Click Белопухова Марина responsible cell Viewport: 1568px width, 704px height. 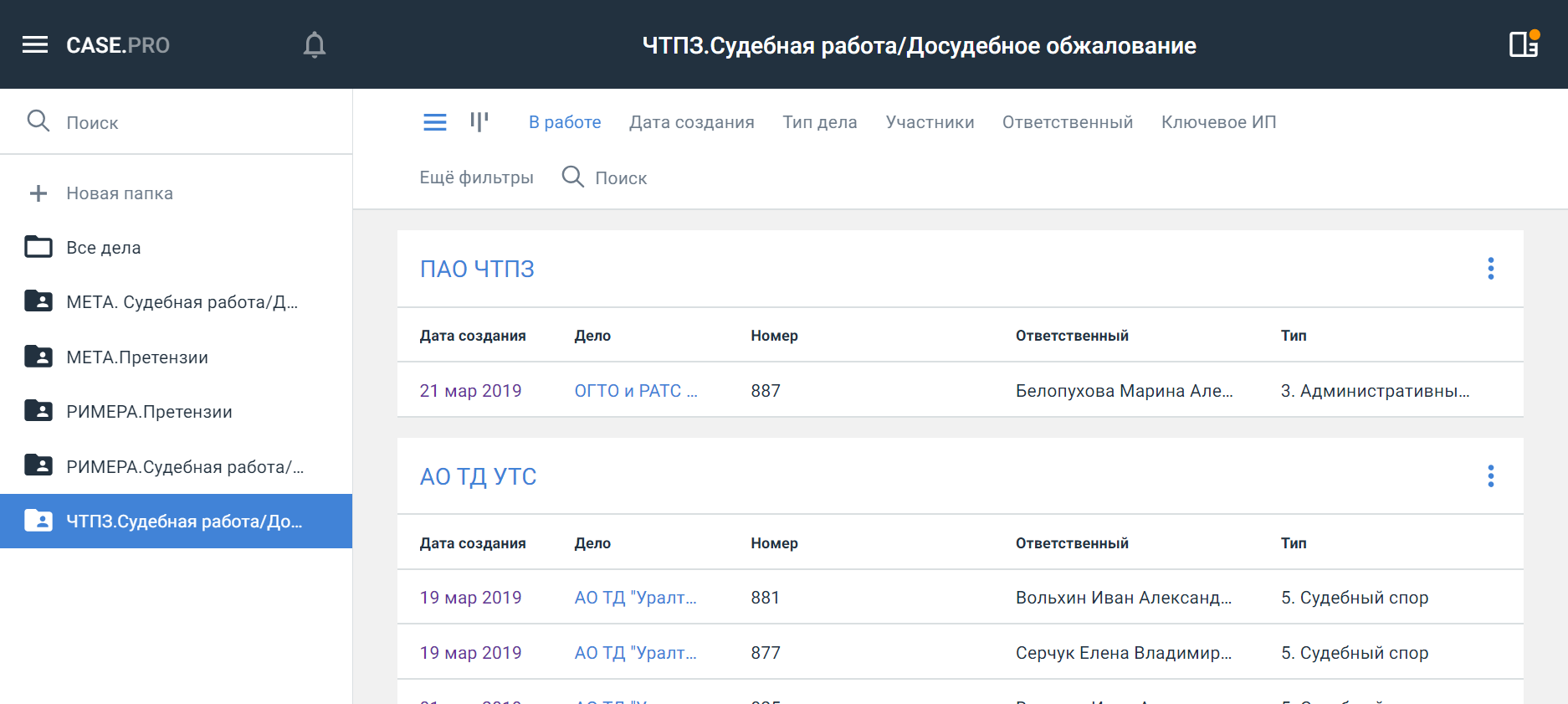click(1125, 391)
